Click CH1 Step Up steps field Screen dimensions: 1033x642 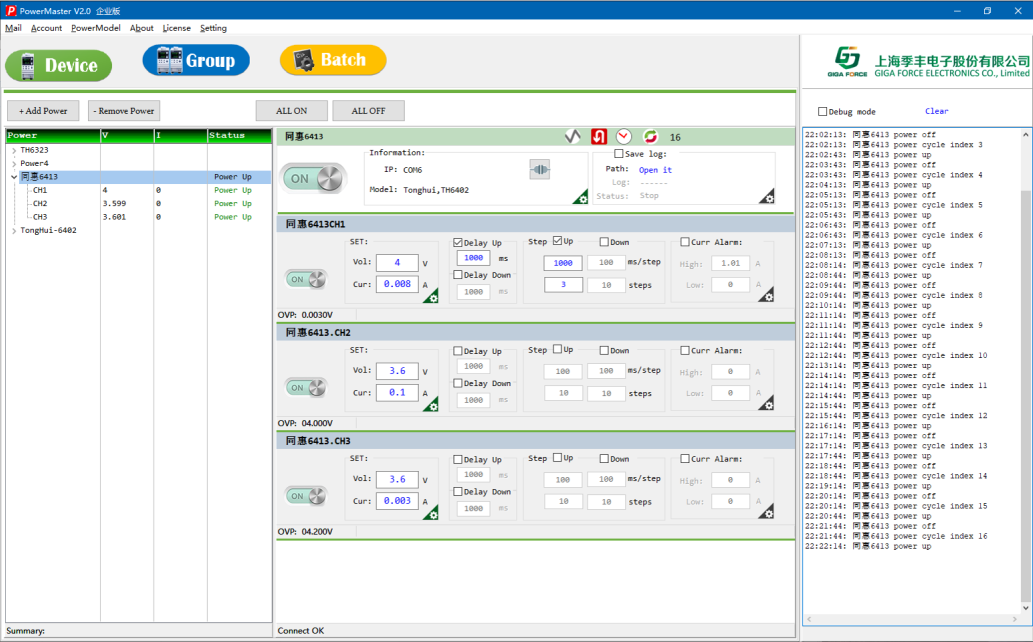pyautogui.click(x=563, y=285)
